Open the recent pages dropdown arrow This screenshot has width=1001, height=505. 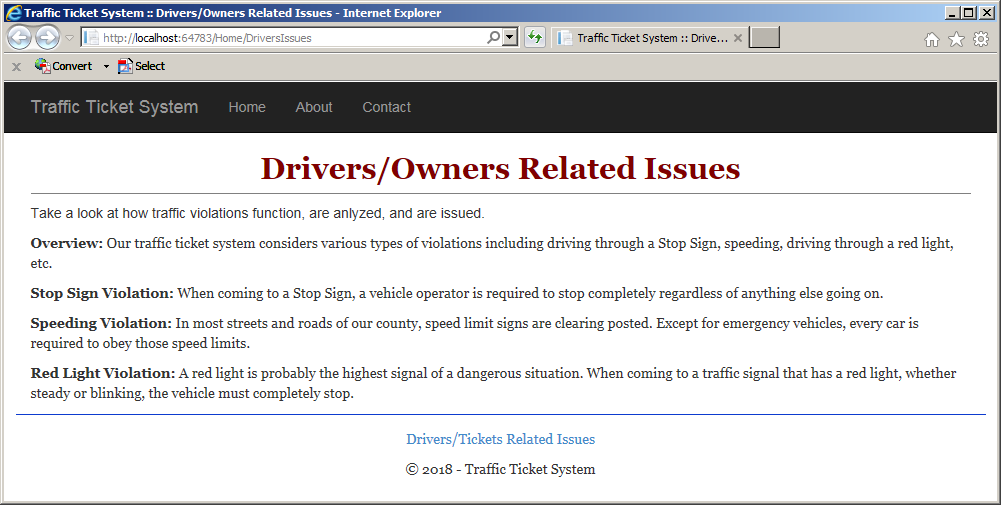point(70,38)
